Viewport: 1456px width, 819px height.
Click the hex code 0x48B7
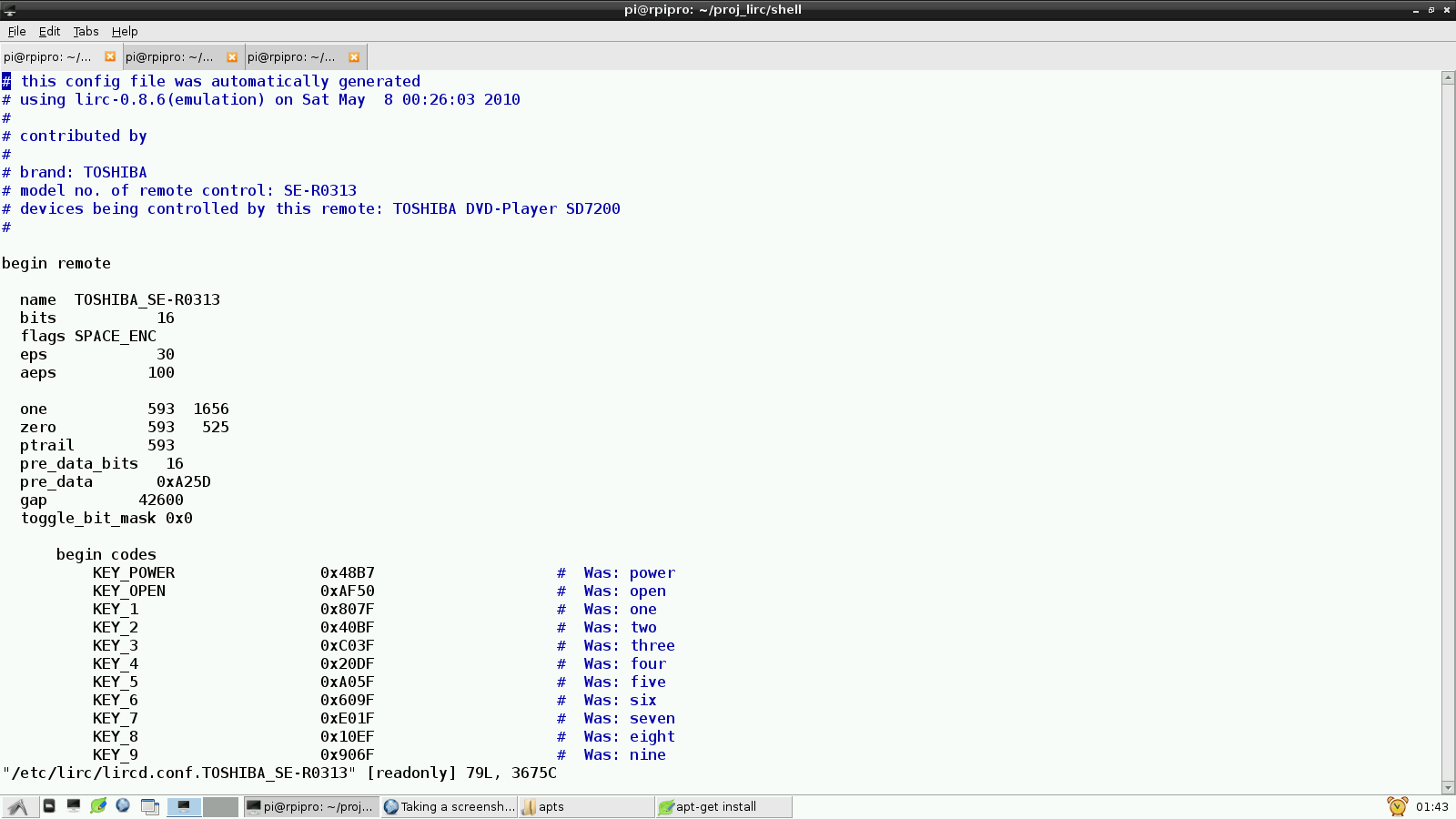pyautogui.click(x=348, y=572)
